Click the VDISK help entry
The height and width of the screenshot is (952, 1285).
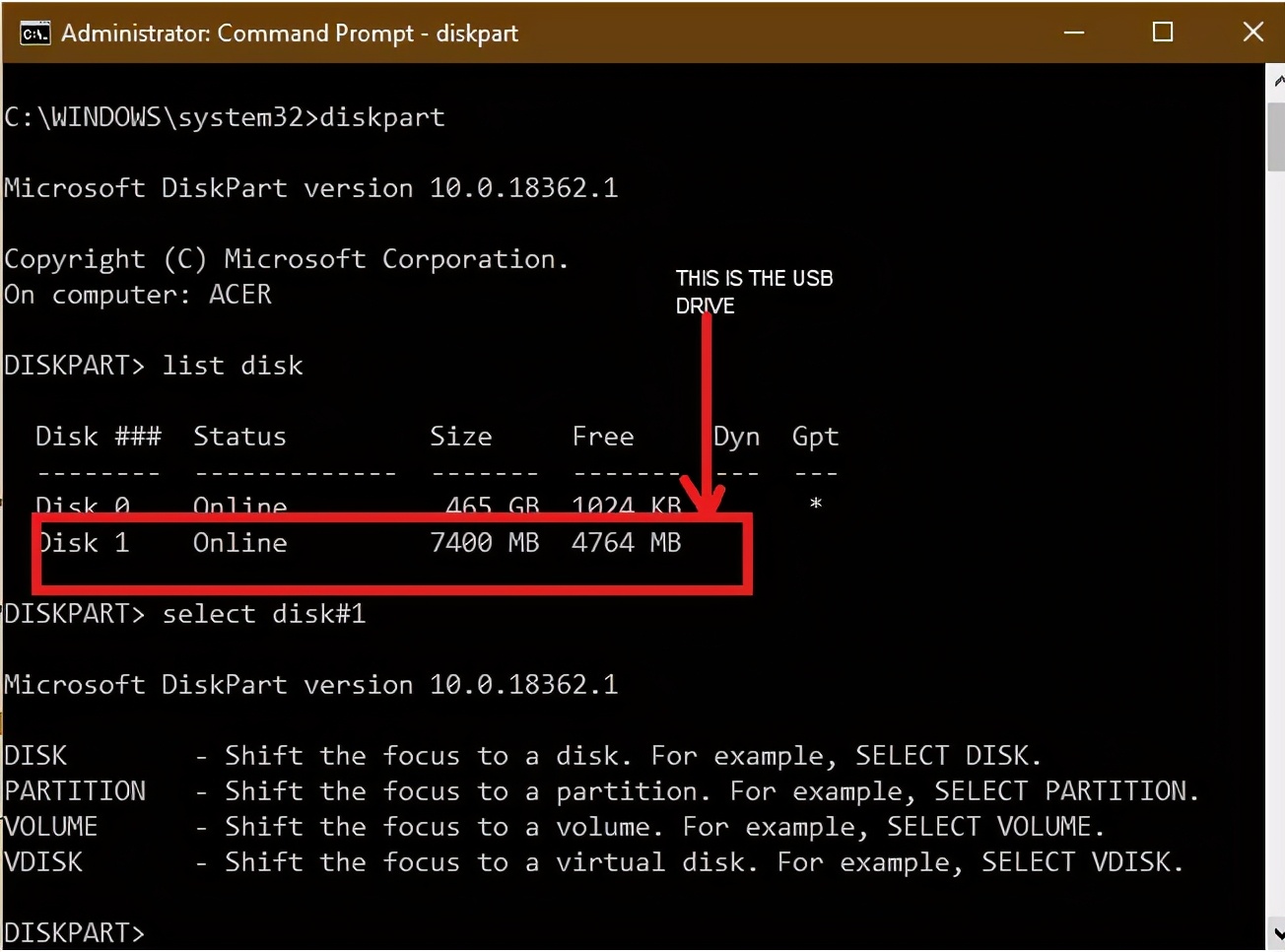tap(43, 862)
